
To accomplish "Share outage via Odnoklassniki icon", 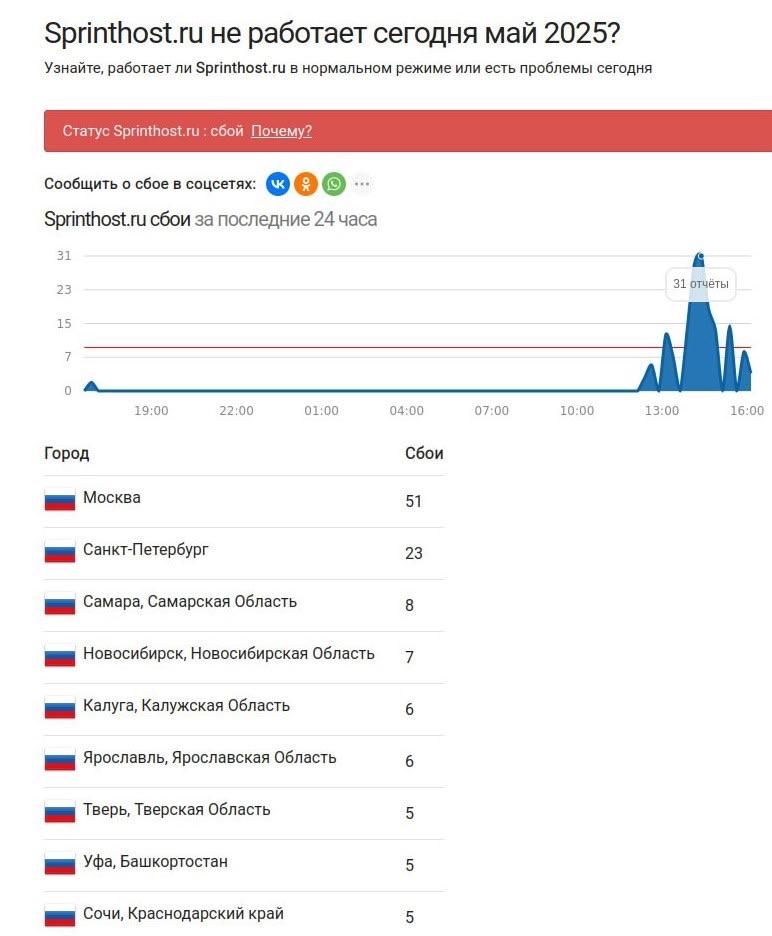I will [x=306, y=184].
